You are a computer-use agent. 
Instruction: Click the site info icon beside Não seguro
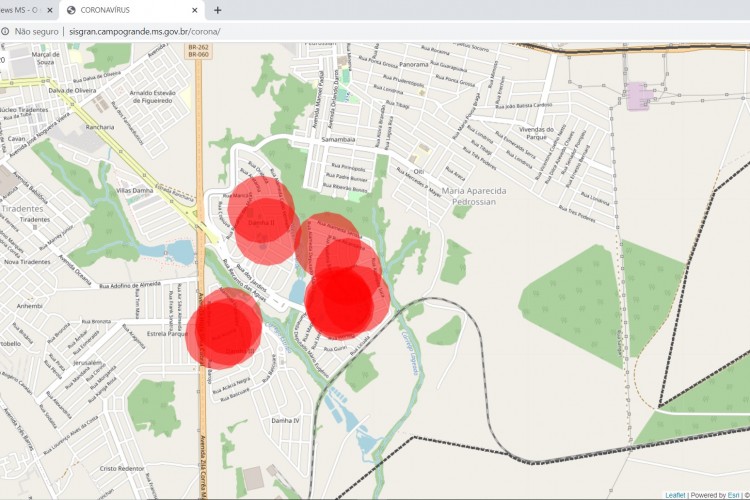[x=5, y=31]
